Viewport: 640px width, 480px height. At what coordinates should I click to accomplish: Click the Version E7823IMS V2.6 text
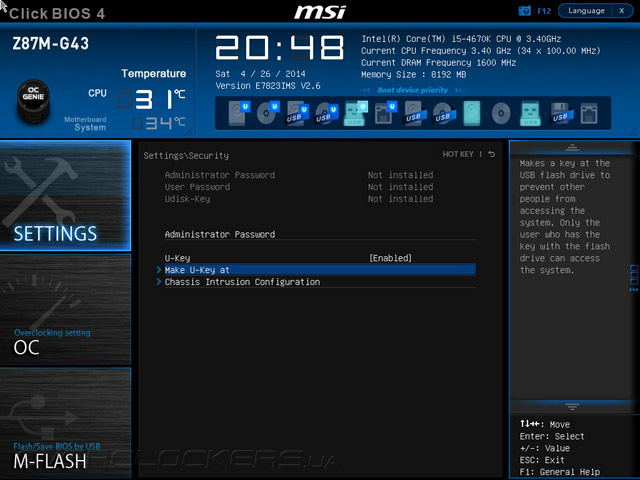pyautogui.click(x=268, y=86)
